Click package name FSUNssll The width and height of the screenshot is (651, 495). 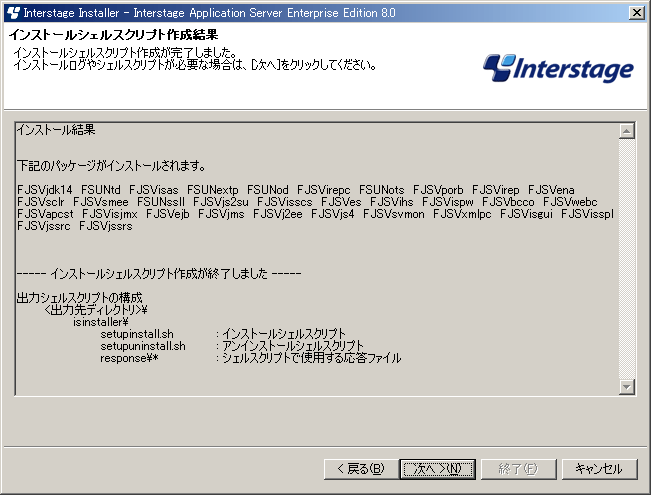161,202
